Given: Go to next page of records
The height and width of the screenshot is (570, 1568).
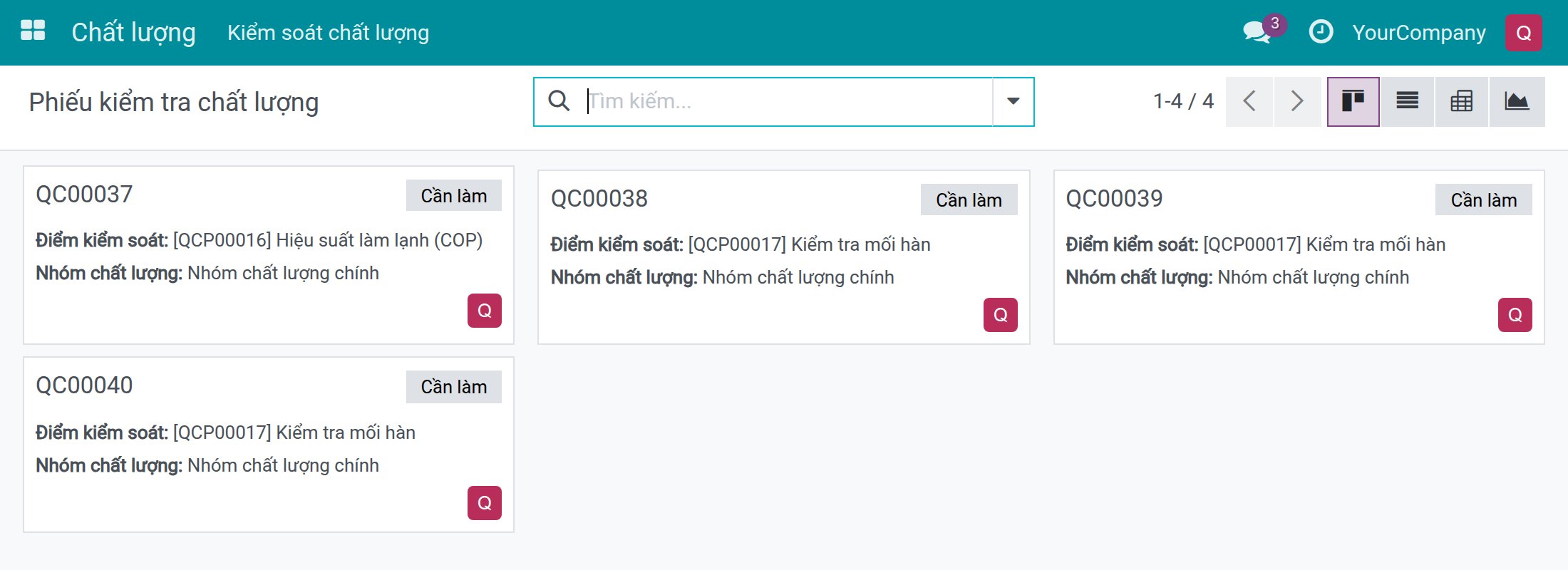Looking at the screenshot, I should 1297,102.
